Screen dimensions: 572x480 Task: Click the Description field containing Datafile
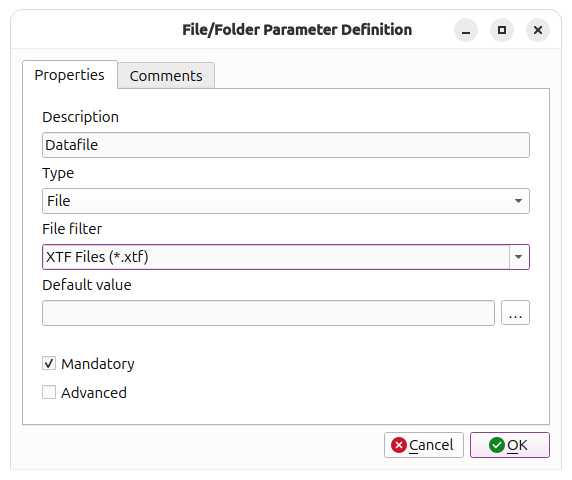pos(286,145)
